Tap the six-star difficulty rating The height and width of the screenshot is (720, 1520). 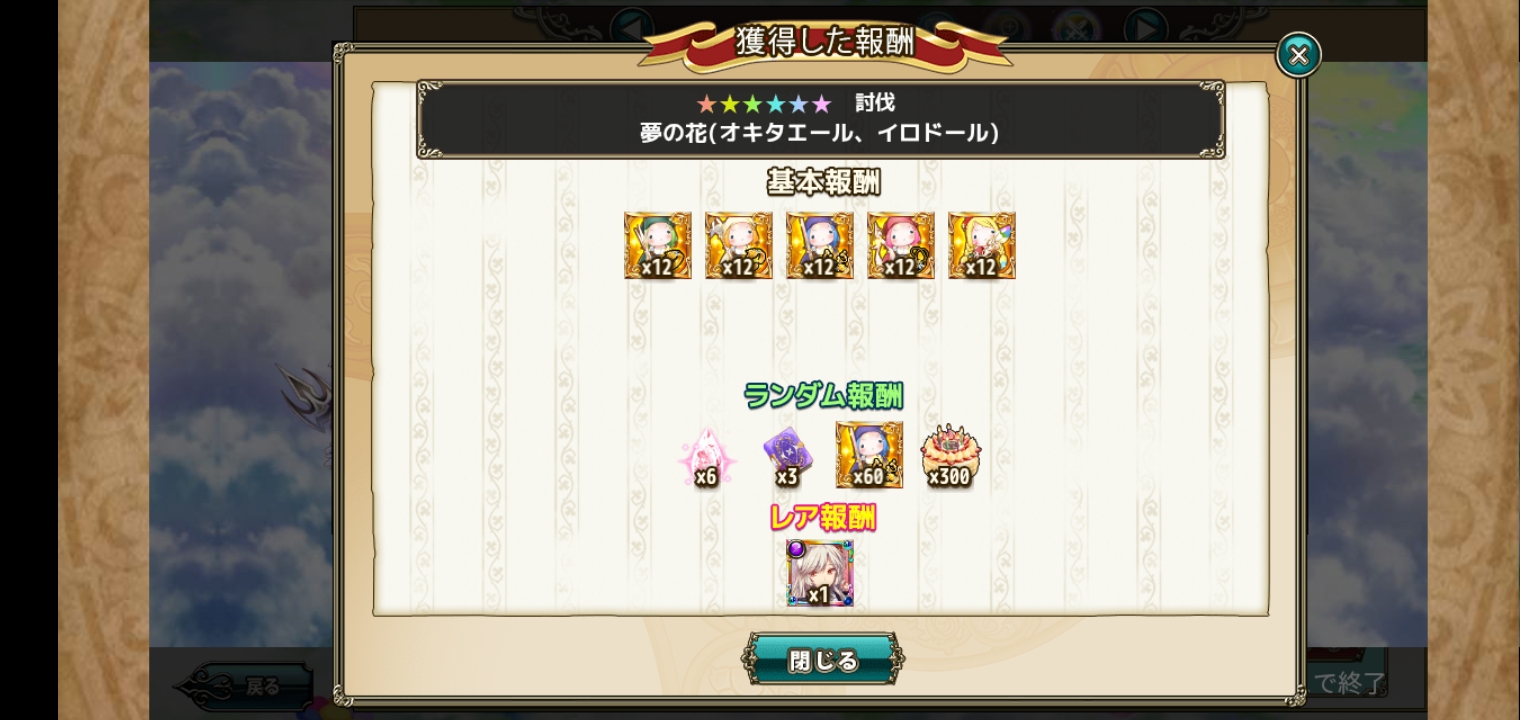(764, 104)
